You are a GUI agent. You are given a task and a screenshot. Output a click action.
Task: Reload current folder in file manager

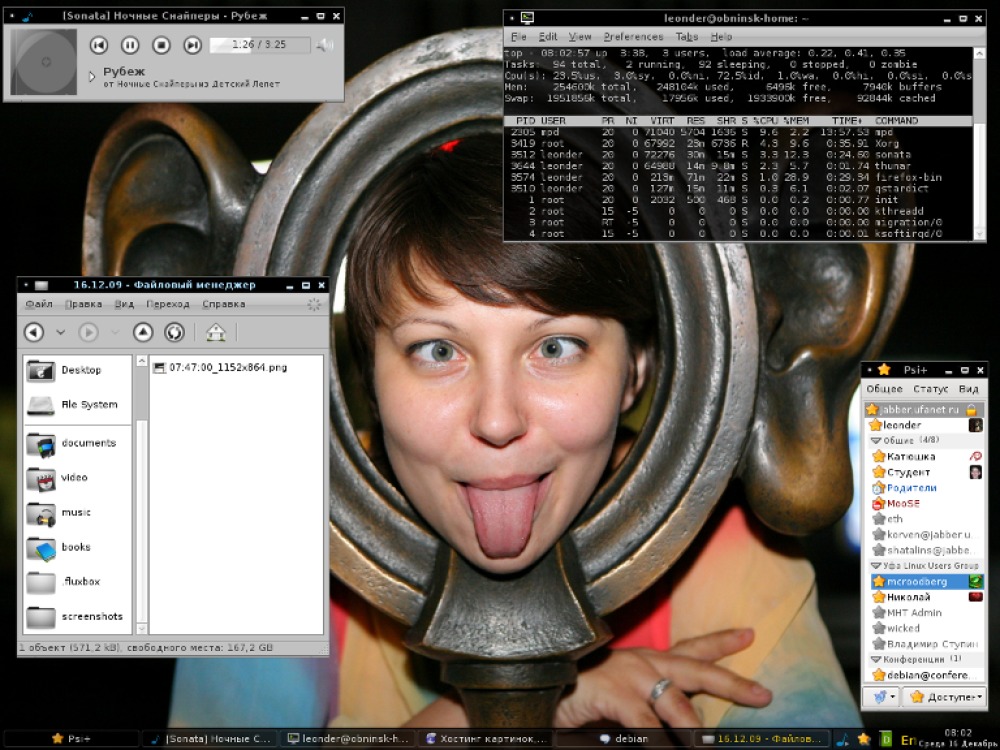pyautogui.click(x=174, y=332)
